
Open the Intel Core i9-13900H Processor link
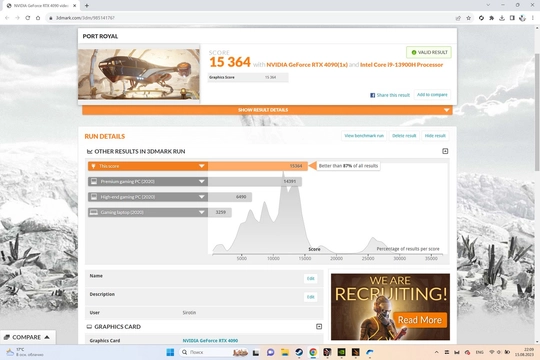click(401, 65)
